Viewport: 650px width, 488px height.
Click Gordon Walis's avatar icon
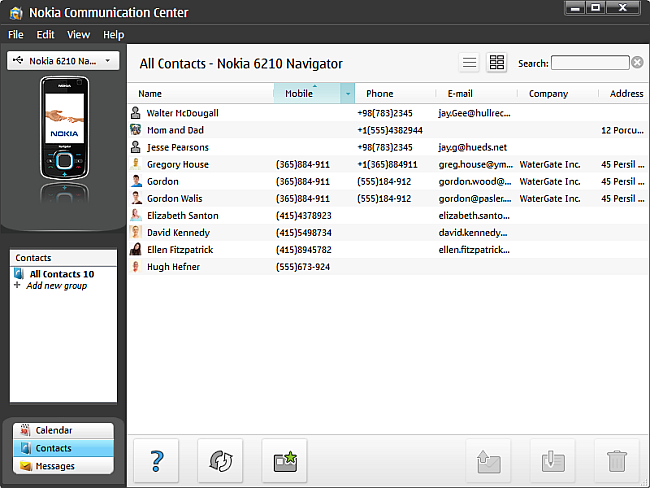coord(136,198)
